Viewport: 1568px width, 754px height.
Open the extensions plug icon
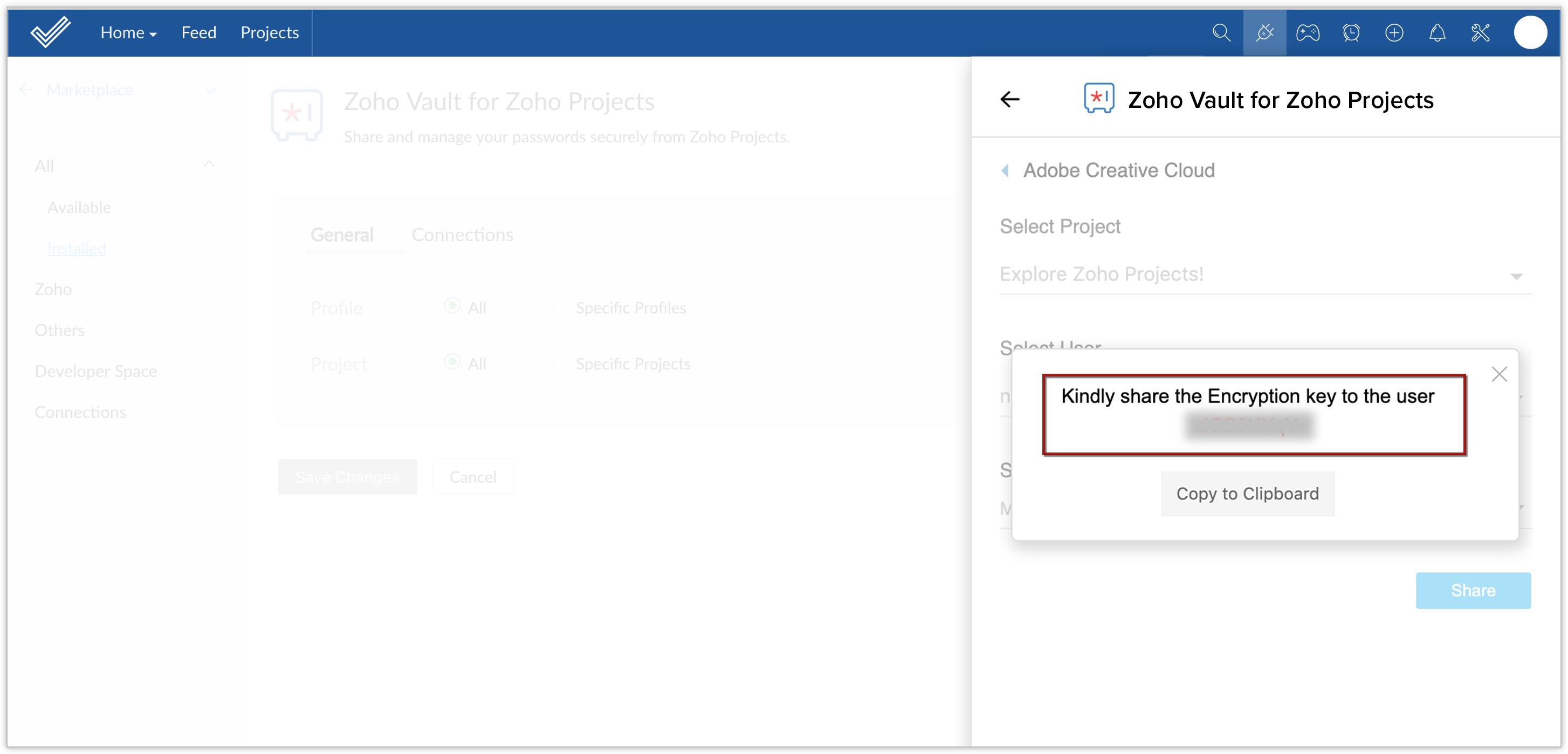1264,32
